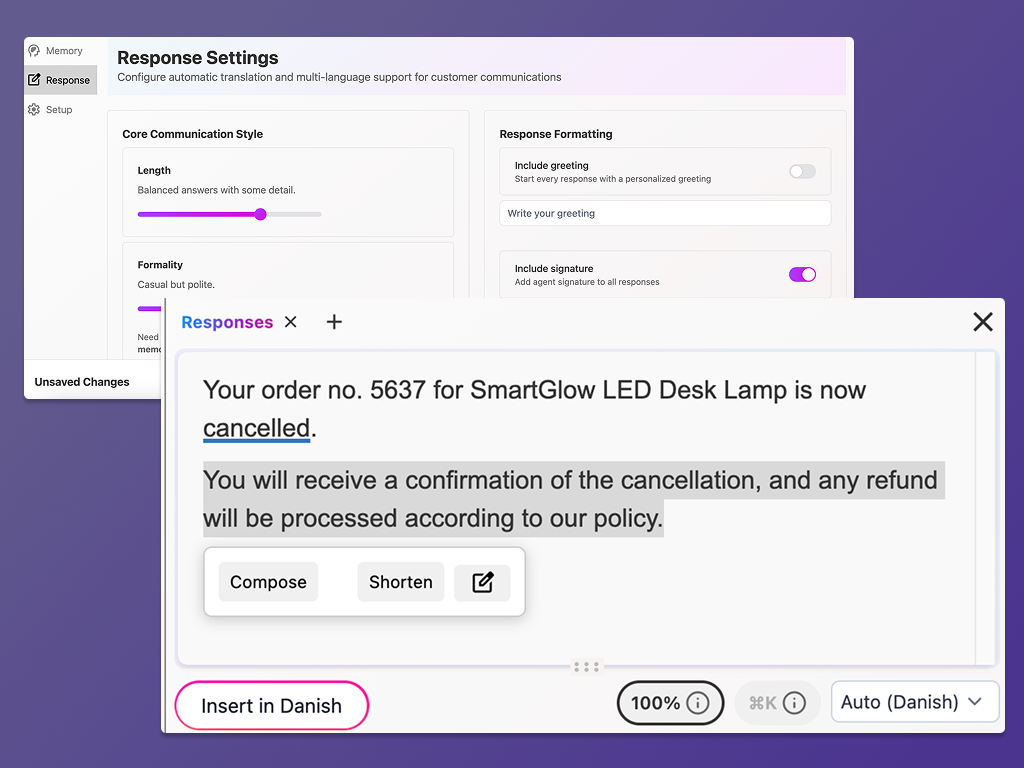1024x768 pixels.
Task: Enable the Include greeting toggle
Action: click(x=802, y=171)
